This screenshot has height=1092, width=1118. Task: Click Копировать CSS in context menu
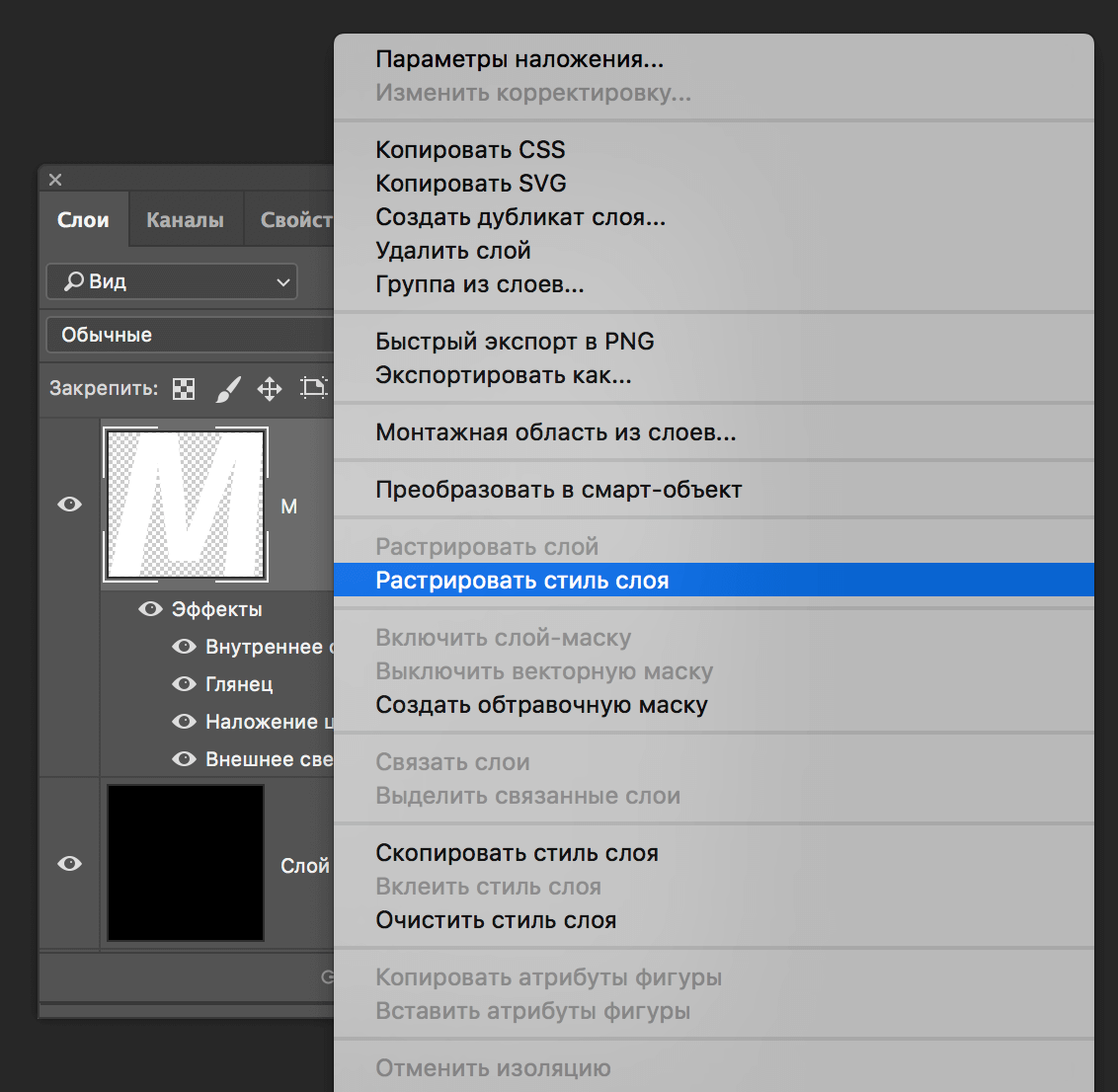tap(470, 150)
